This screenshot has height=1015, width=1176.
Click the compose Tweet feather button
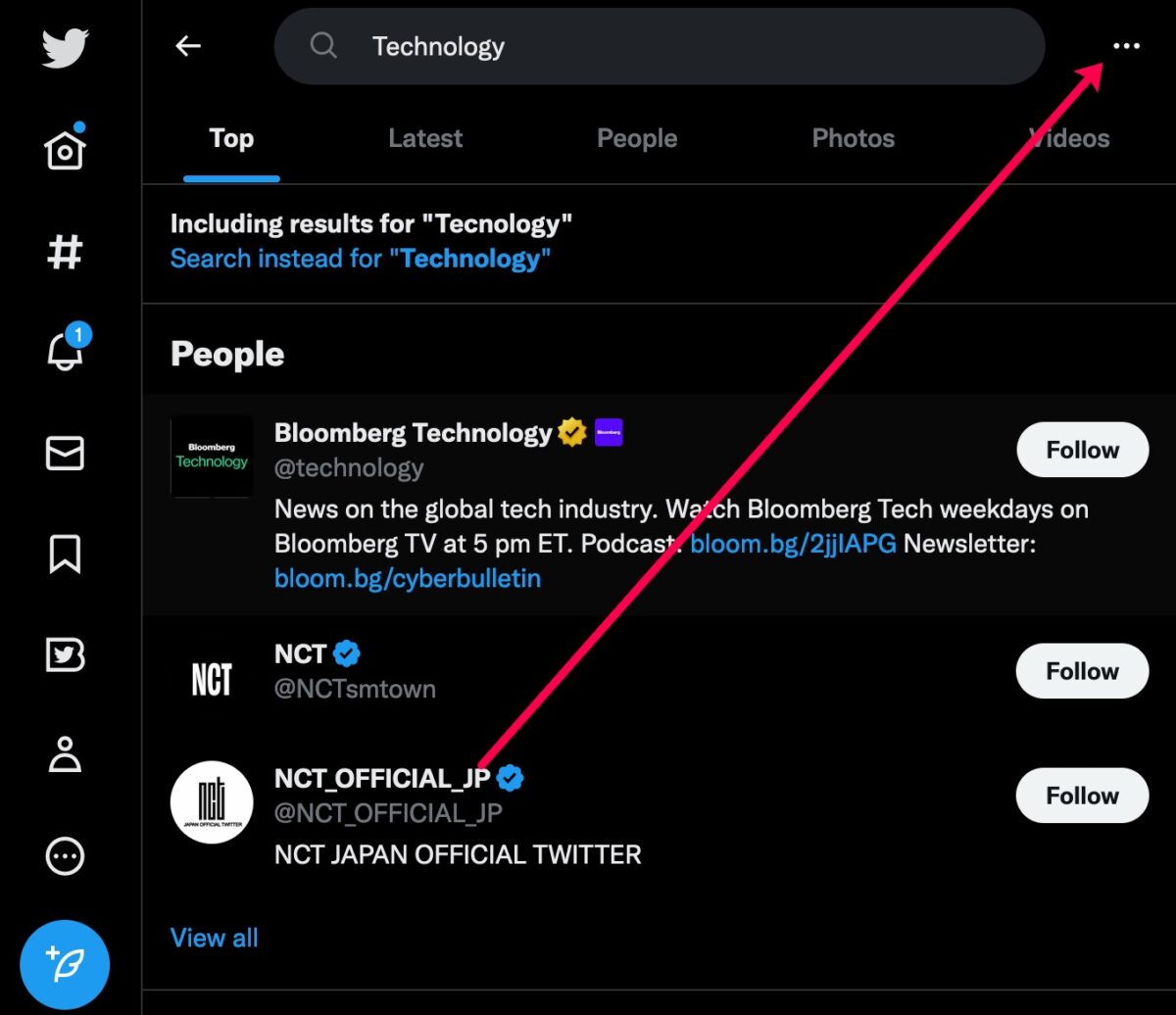coord(66,964)
